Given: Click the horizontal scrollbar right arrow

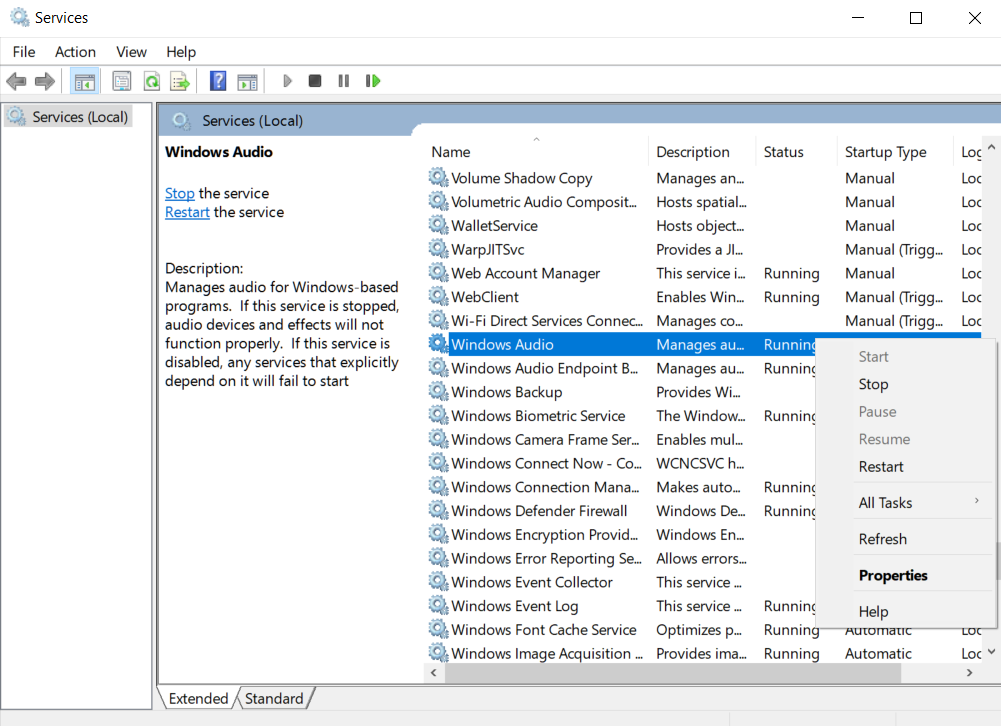Looking at the screenshot, I should point(969,674).
